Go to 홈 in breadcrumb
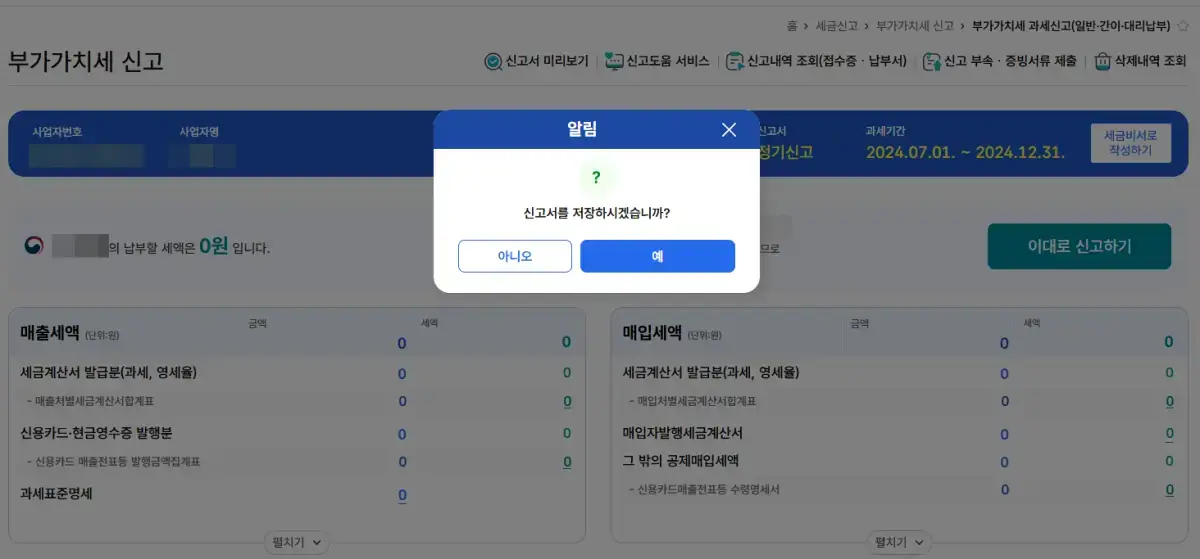The height and width of the screenshot is (559, 1200). (x=792, y=26)
